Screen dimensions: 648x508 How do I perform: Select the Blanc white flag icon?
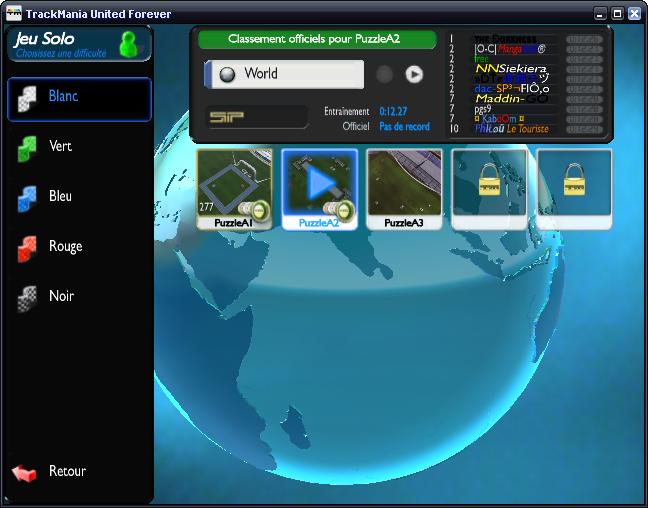pyautogui.click(x=27, y=98)
